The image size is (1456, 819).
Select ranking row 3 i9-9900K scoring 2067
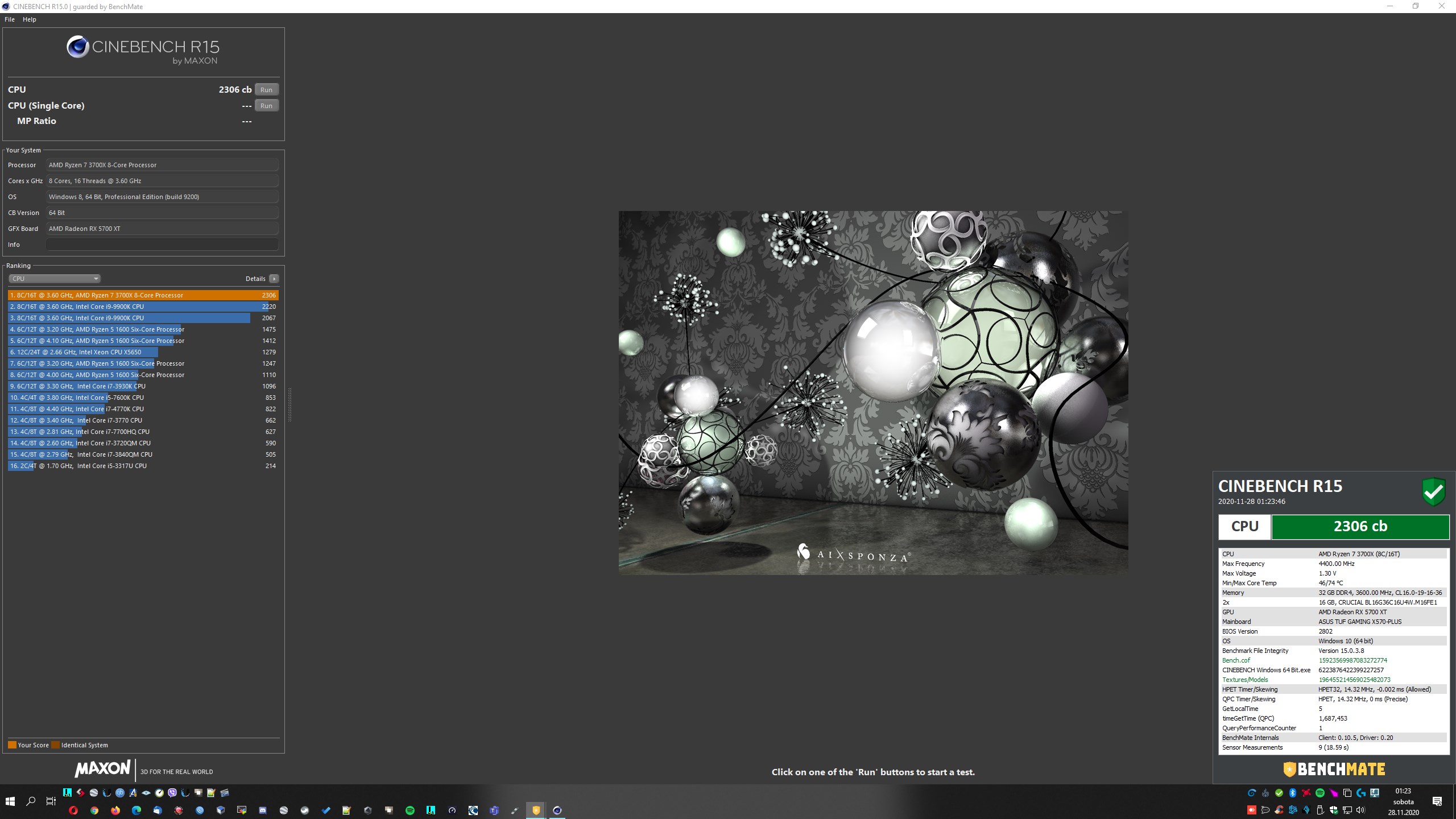pyautogui.click(x=143, y=318)
